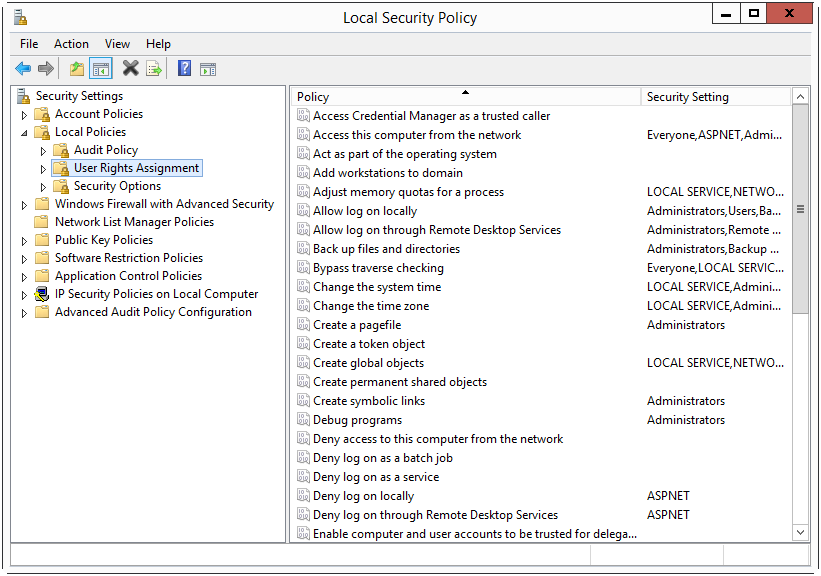Screen dimensions: 821x576
Task: Select the Audit Policy tree item
Action: tap(105, 150)
